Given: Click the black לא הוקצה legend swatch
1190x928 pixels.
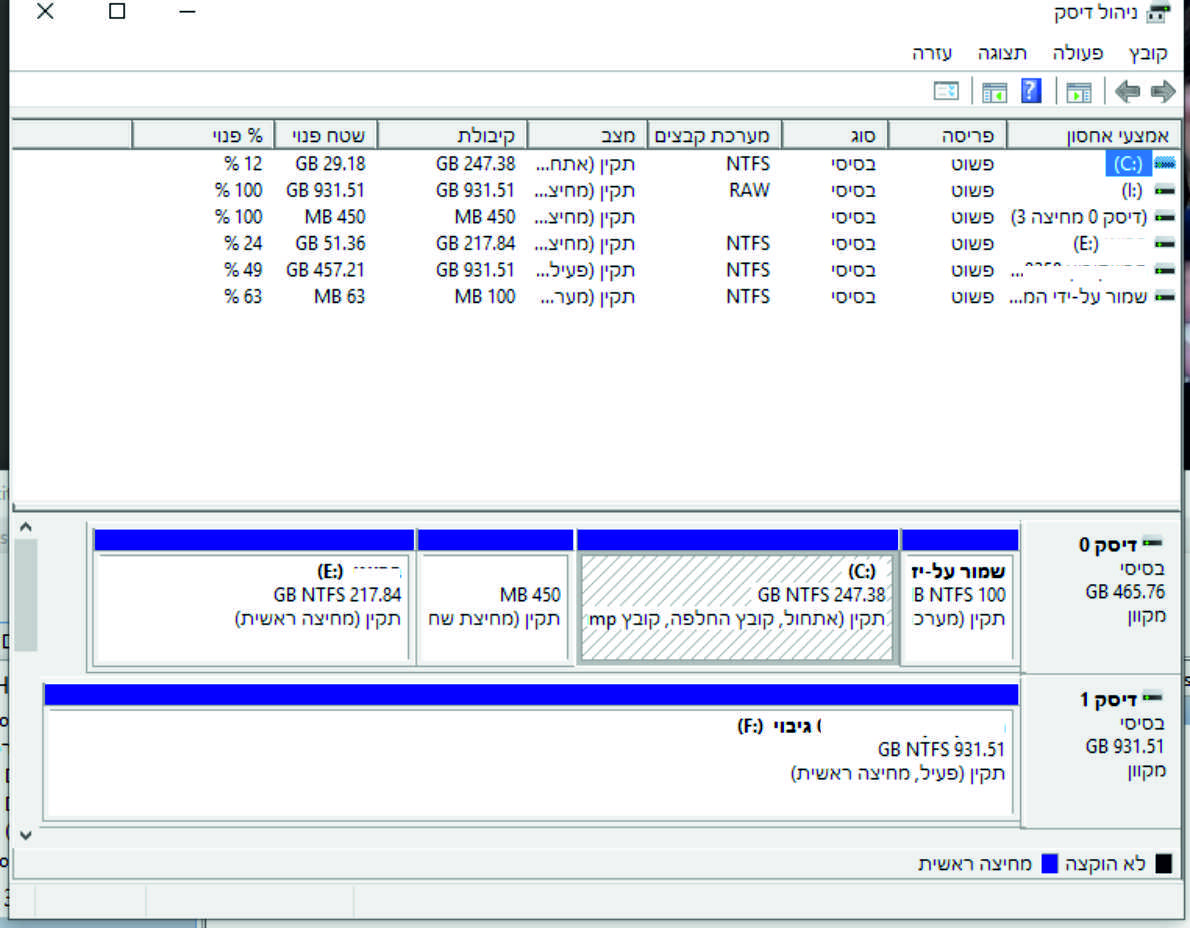Looking at the screenshot, I should (x=1163, y=864).
